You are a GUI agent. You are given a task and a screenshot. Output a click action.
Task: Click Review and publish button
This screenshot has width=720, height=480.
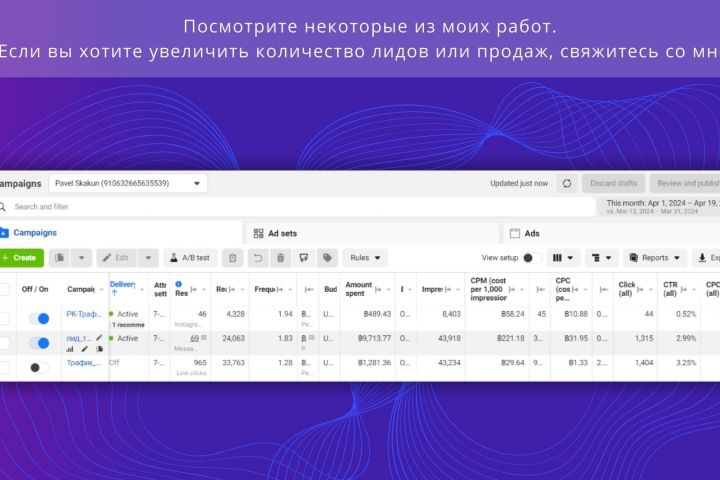click(685, 183)
